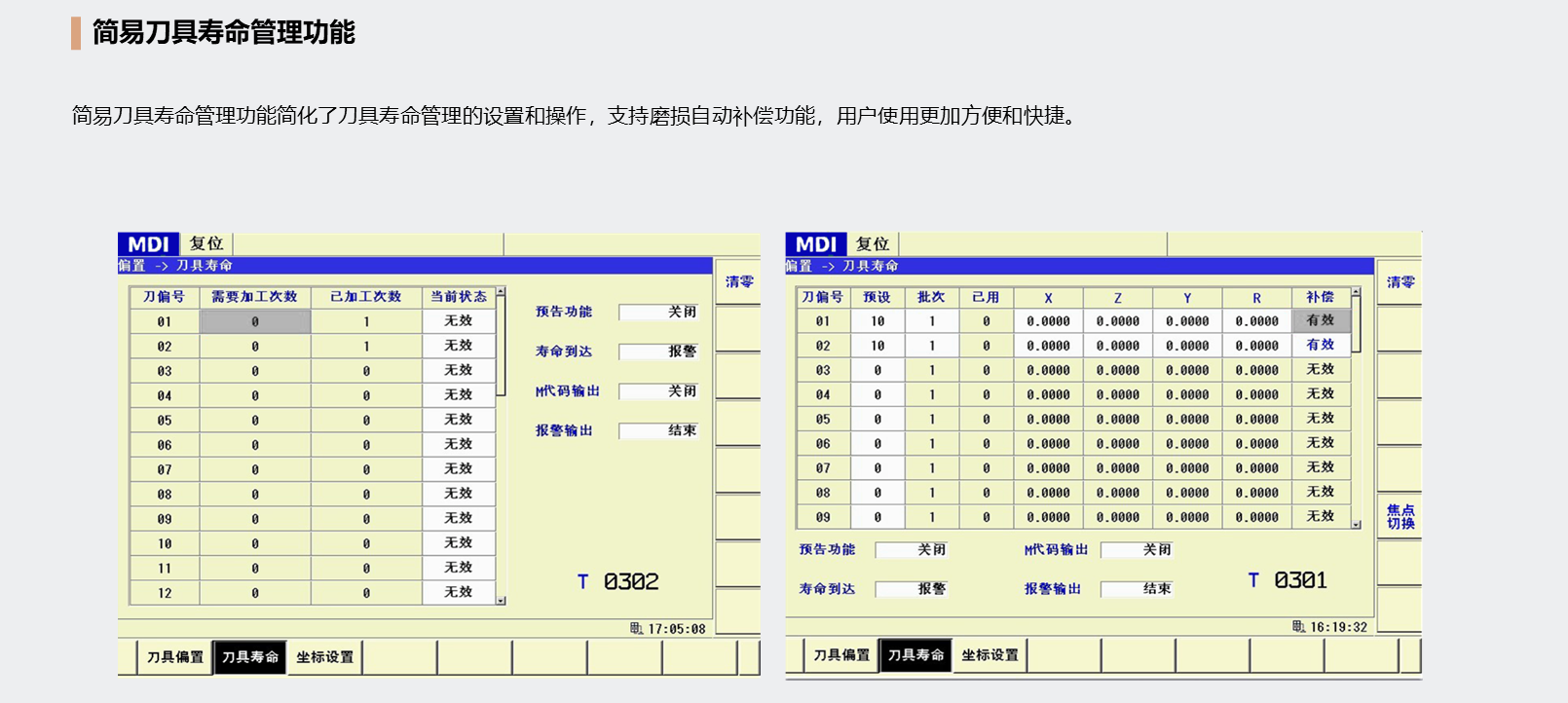1568x703 pixels.
Task: Open 报警输出 option field on T 0301 screen
Action: (x=1137, y=589)
